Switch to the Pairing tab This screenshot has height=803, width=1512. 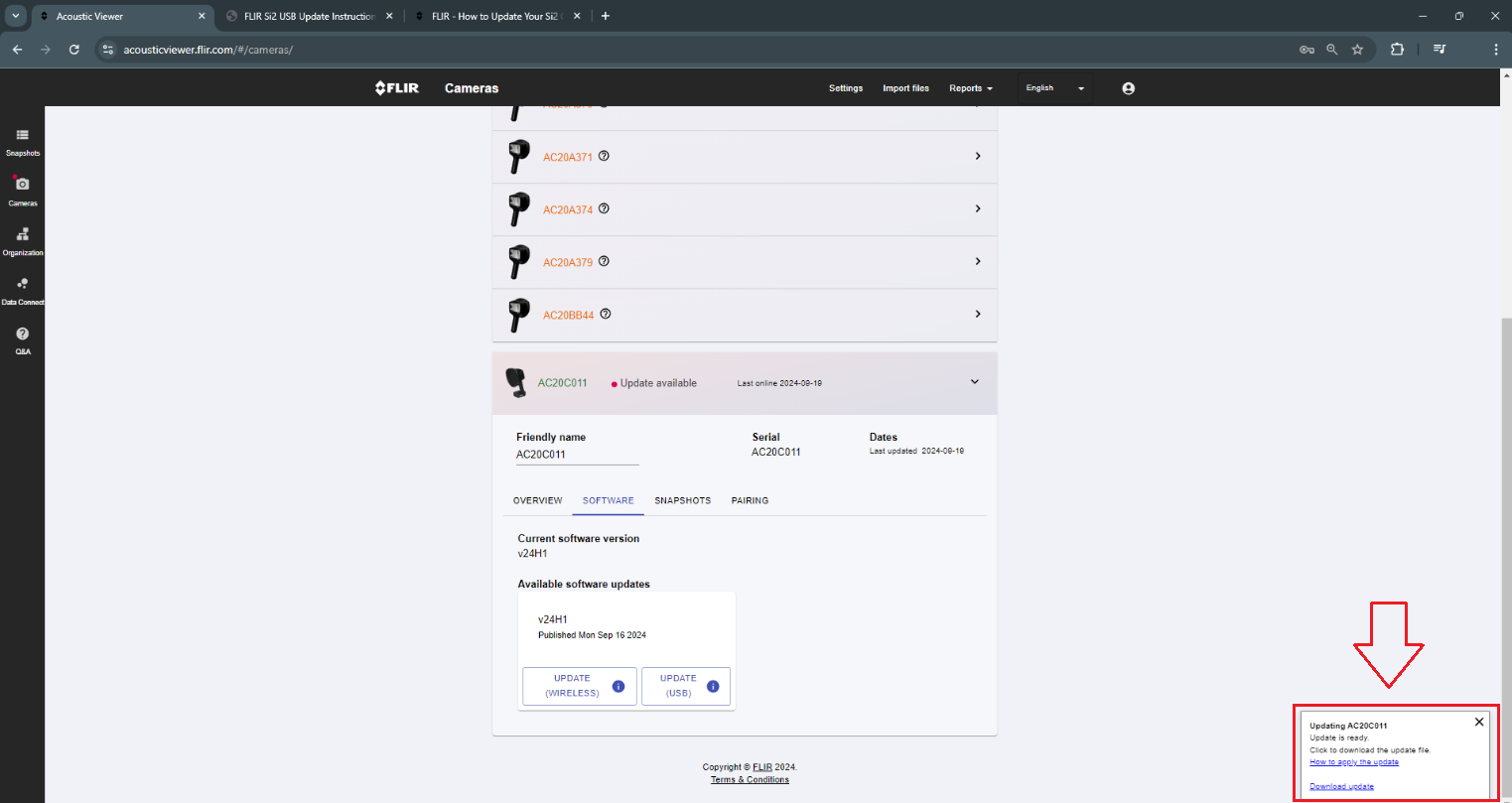click(750, 500)
